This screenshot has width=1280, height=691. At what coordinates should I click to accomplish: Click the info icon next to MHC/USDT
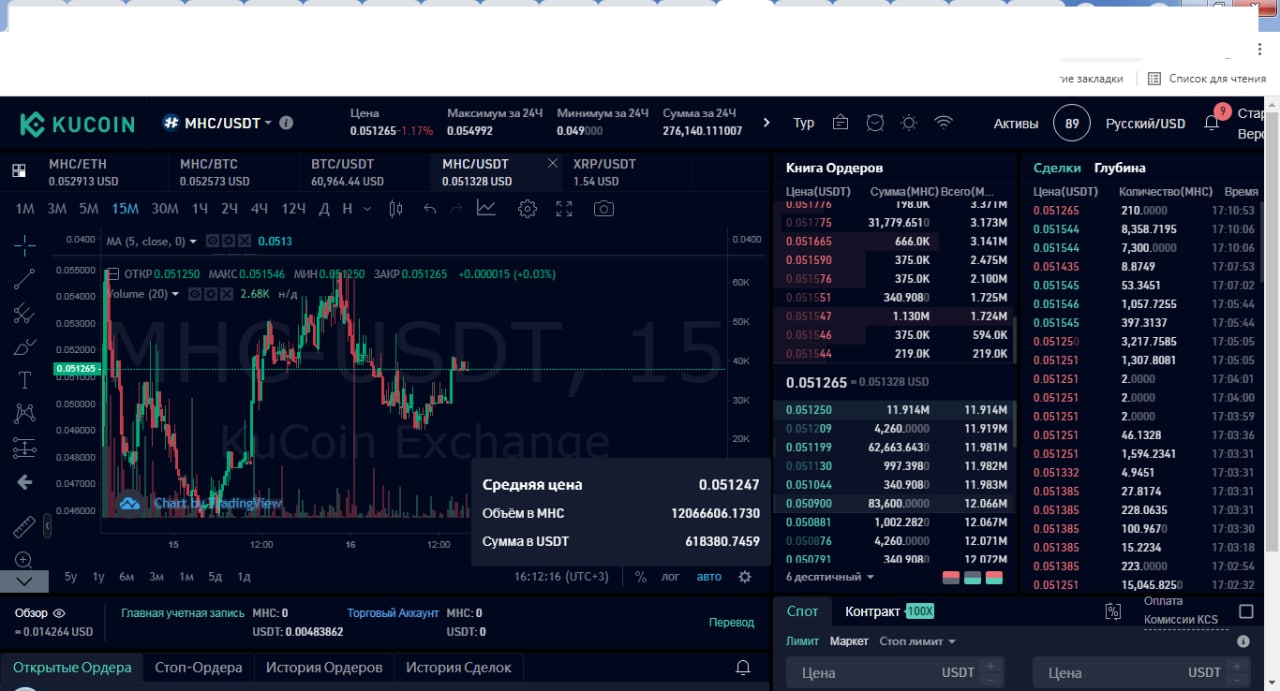click(x=286, y=123)
